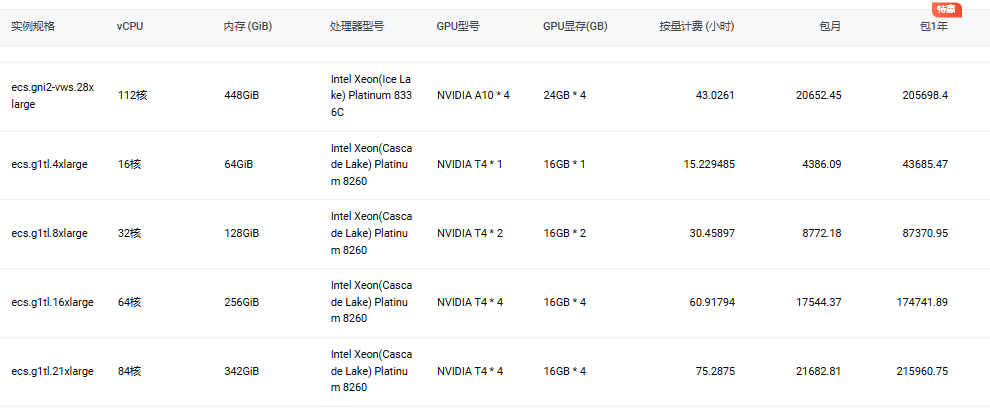Screen dimensions: 990x410
Task: Click the ecs.g1tl.16xlarge instance name
Action: 52,303
